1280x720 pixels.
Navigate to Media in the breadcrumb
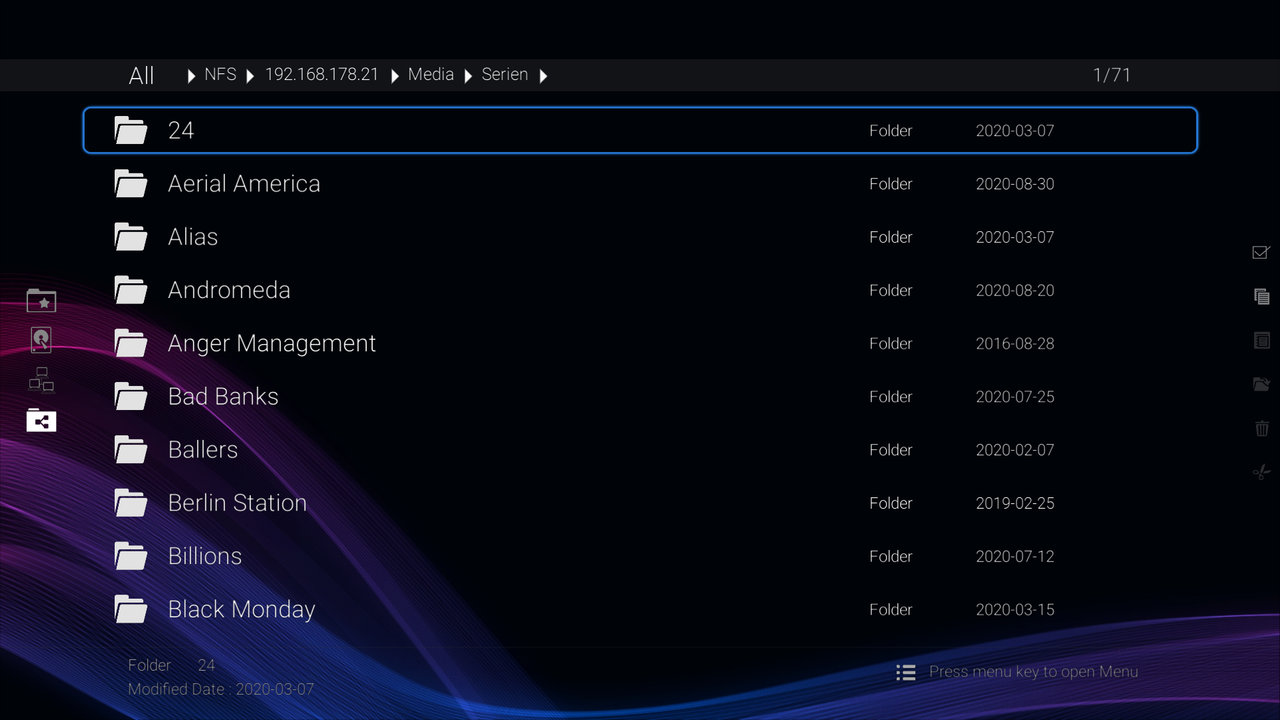[x=431, y=74]
